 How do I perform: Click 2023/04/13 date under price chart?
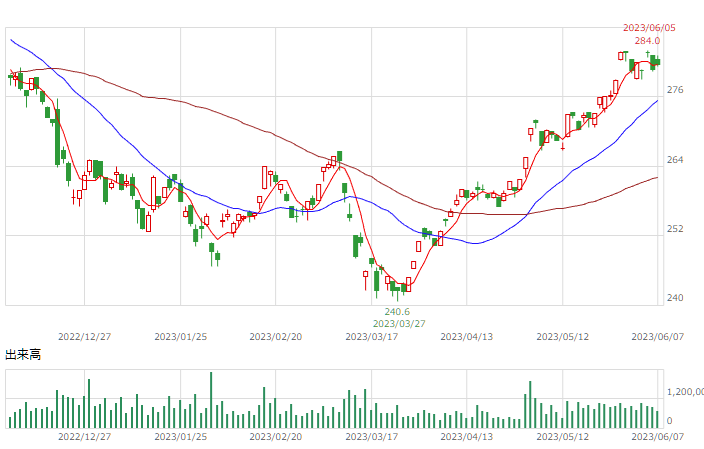(x=466, y=337)
